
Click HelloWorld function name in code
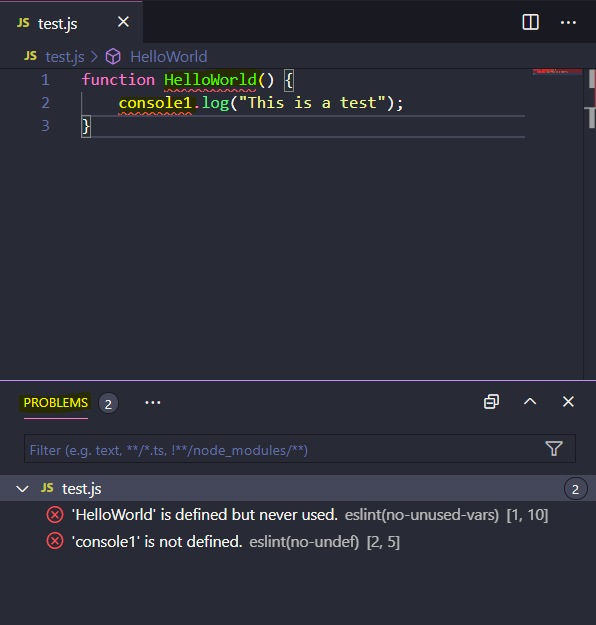(x=210, y=80)
